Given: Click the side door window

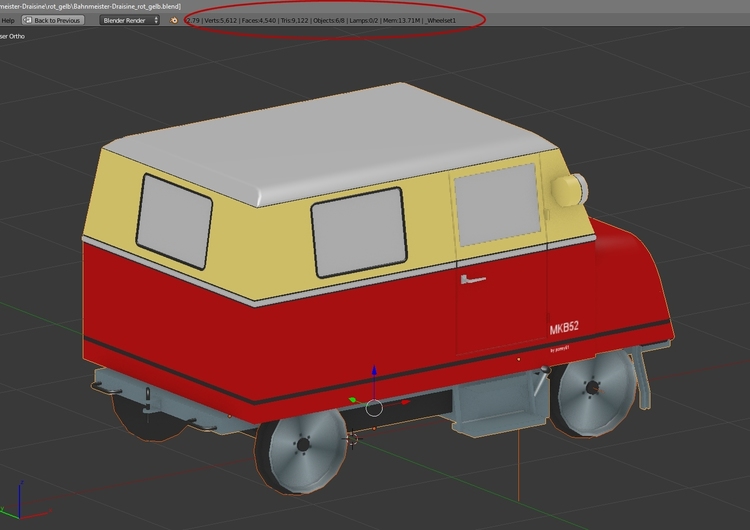Looking at the screenshot, I should 496,204.
